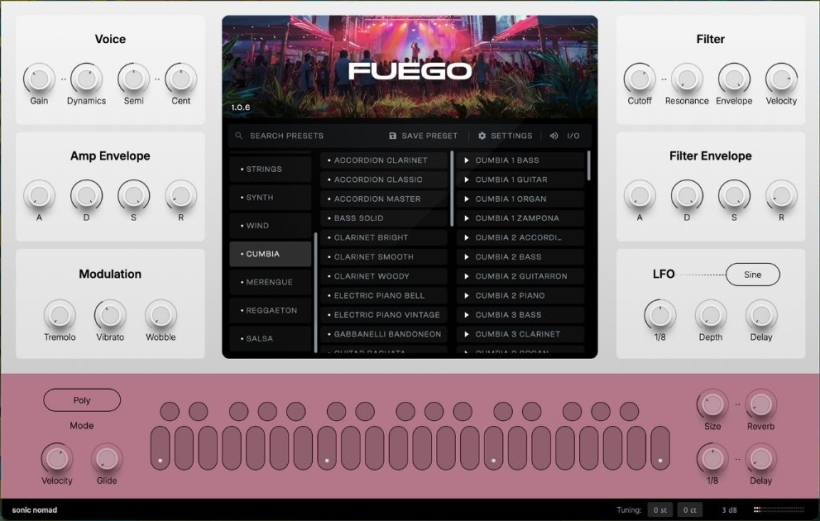
Task: Click the Tuning 0 ct cents field
Action: (690, 509)
